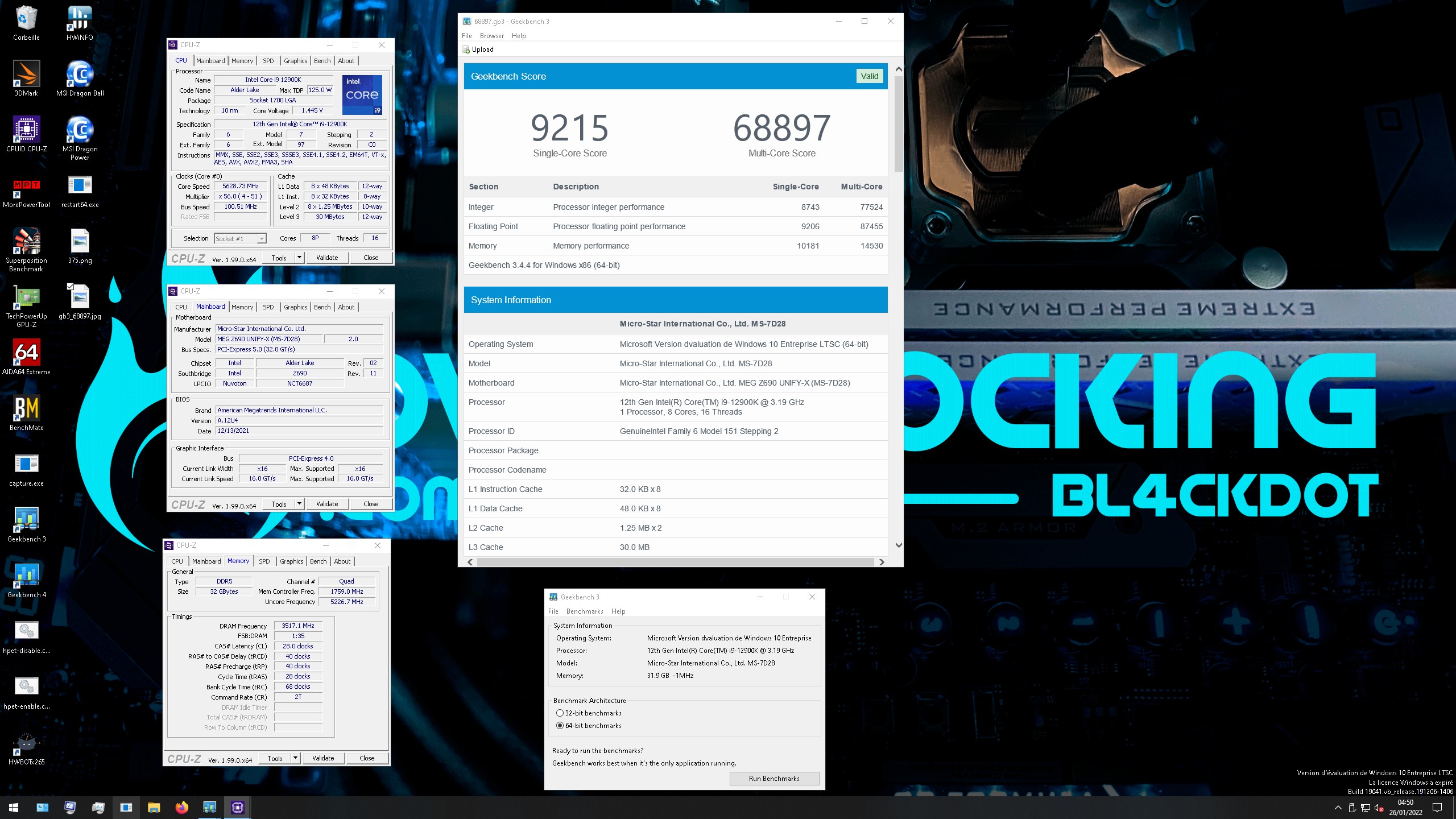Select the 375.png file icon

(x=80, y=246)
